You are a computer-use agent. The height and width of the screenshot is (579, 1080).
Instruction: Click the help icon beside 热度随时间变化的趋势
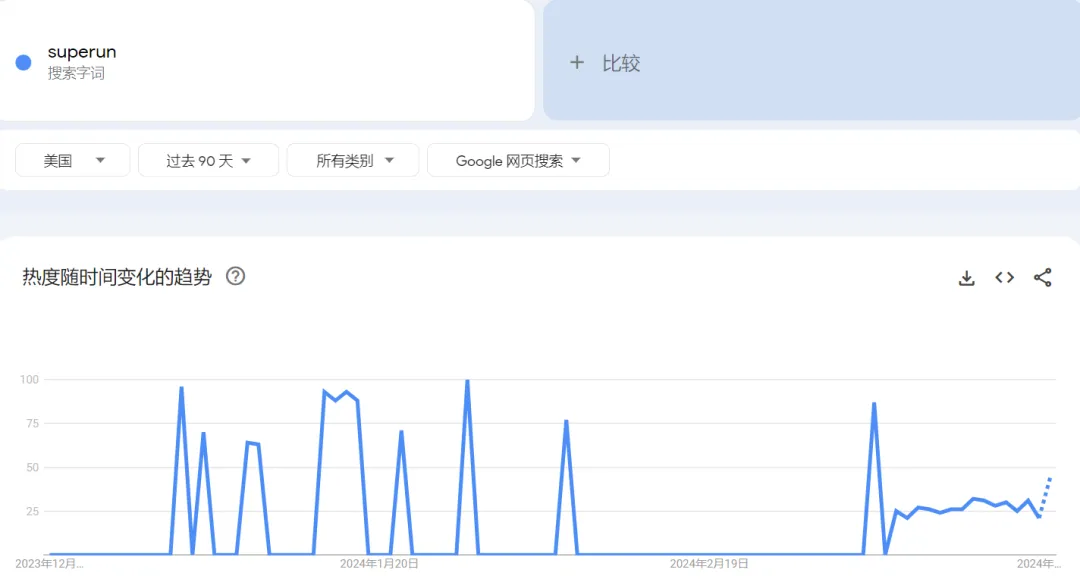pos(236,276)
